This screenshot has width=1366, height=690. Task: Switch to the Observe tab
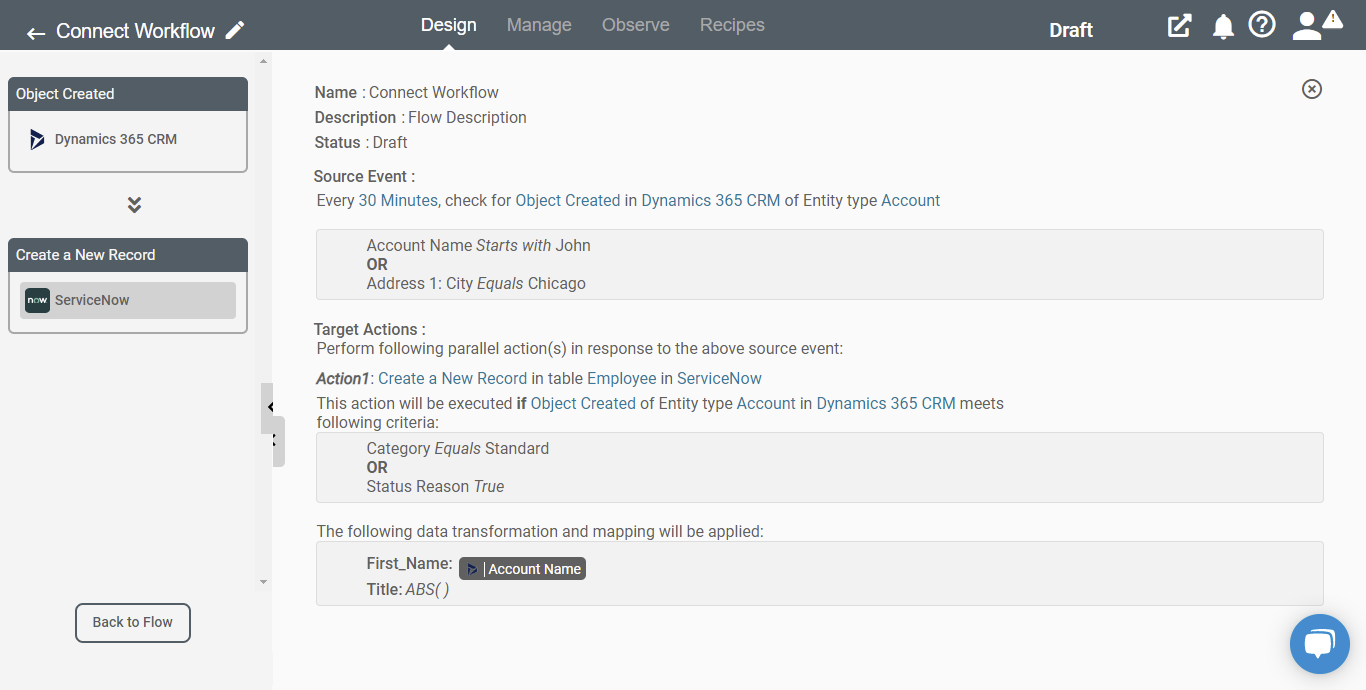636,25
